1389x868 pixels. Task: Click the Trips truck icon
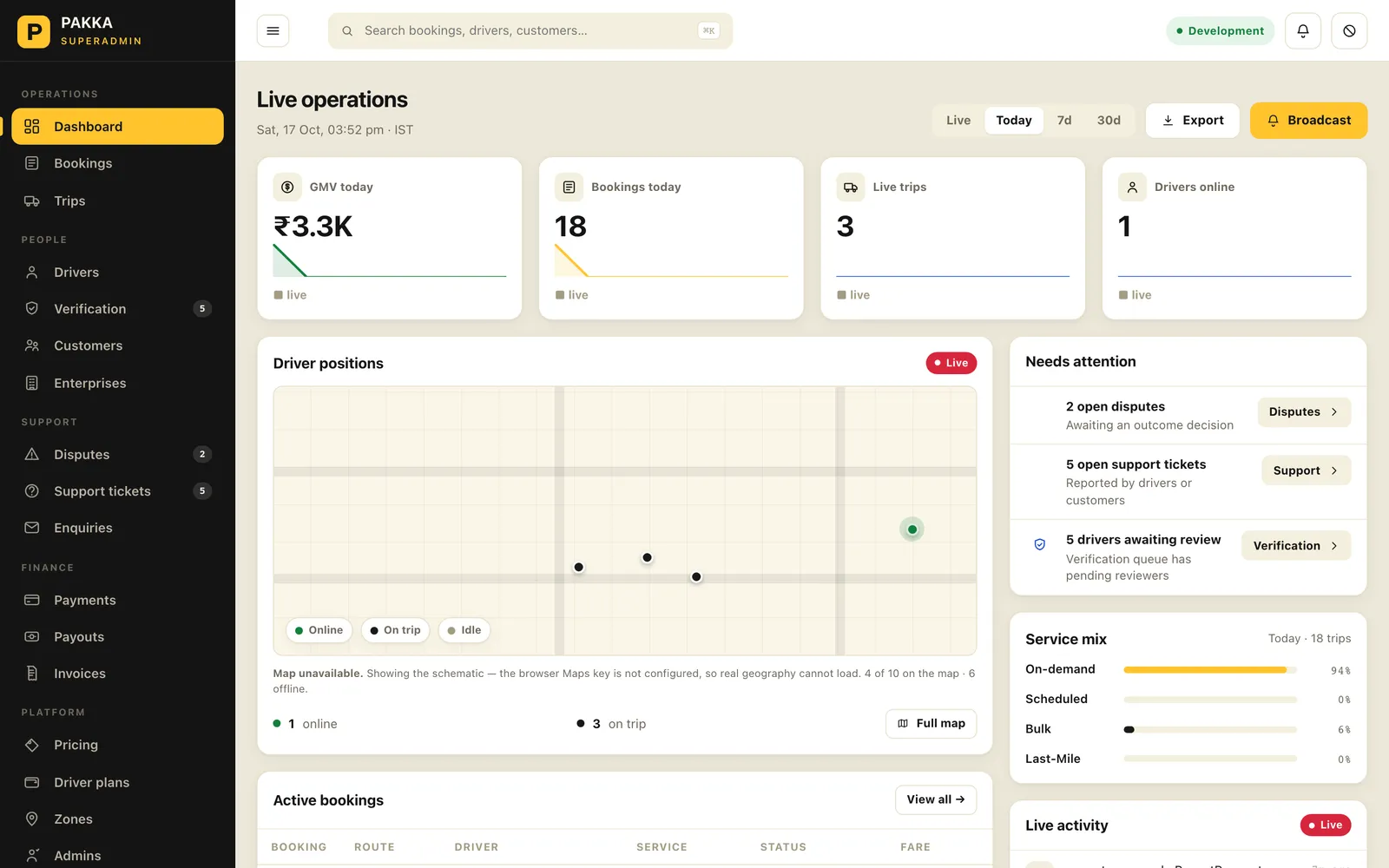tap(32, 201)
